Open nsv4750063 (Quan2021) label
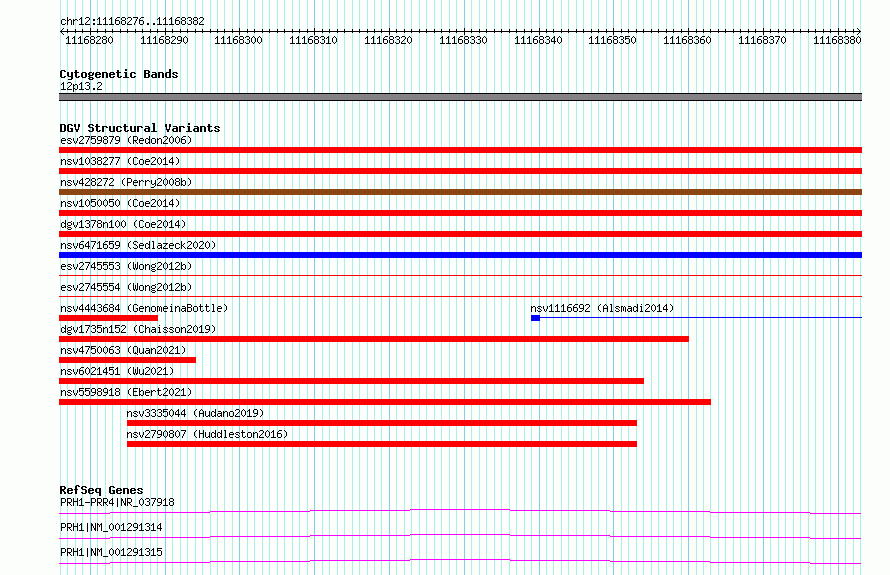Image resolution: width=890 pixels, height=575 pixels. pyautogui.click(x=123, y=350)
